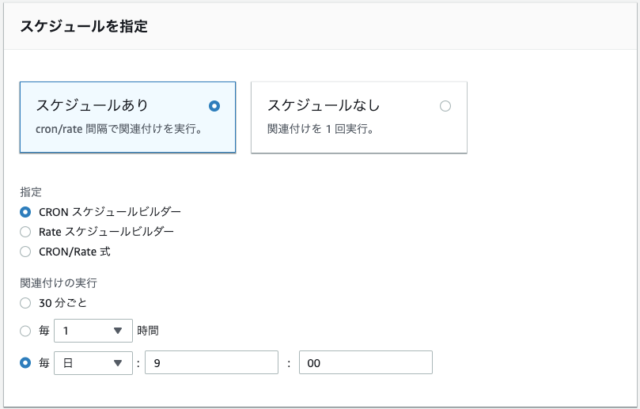Choose the スケジュールなし option card
This screenshot has width=640, height=409.
[359, 117]
